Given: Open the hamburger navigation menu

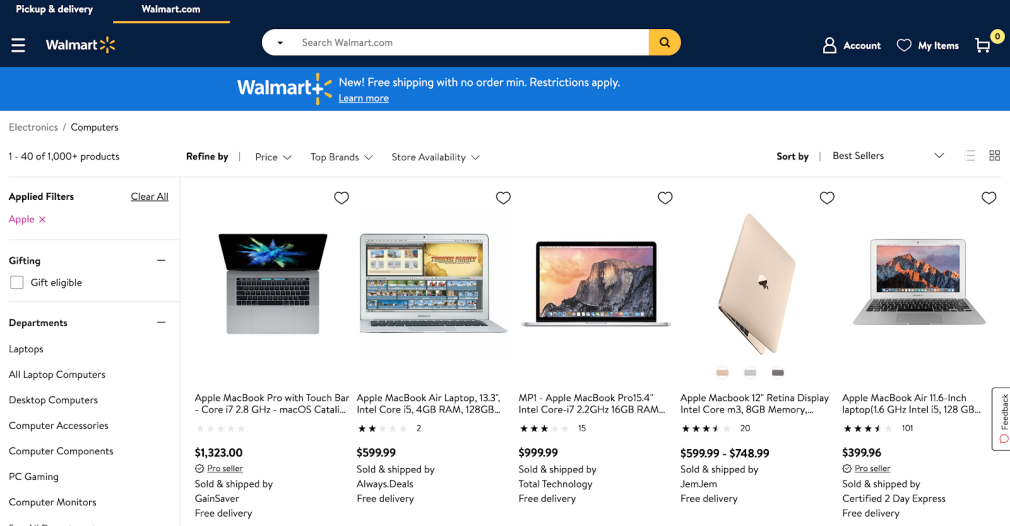Looking at the screenshot, I should click(x=18, y=45).
